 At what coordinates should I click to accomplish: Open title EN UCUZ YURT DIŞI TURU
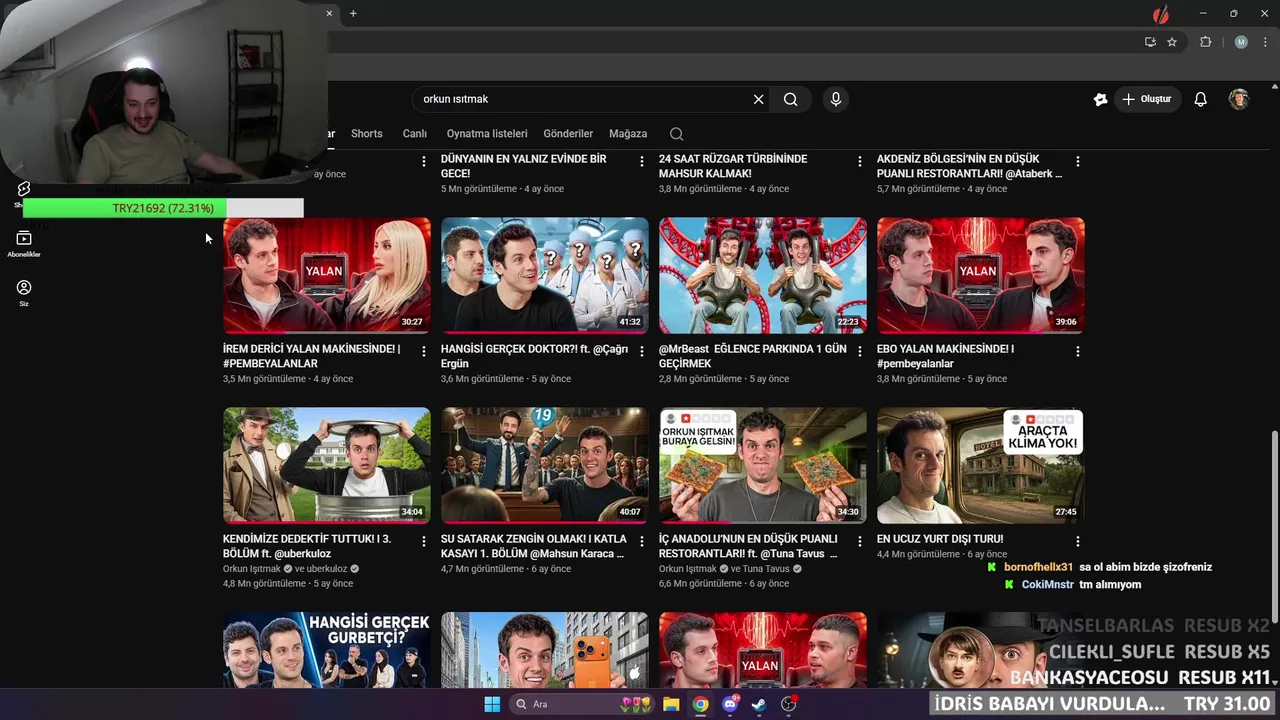coord(940,539)
